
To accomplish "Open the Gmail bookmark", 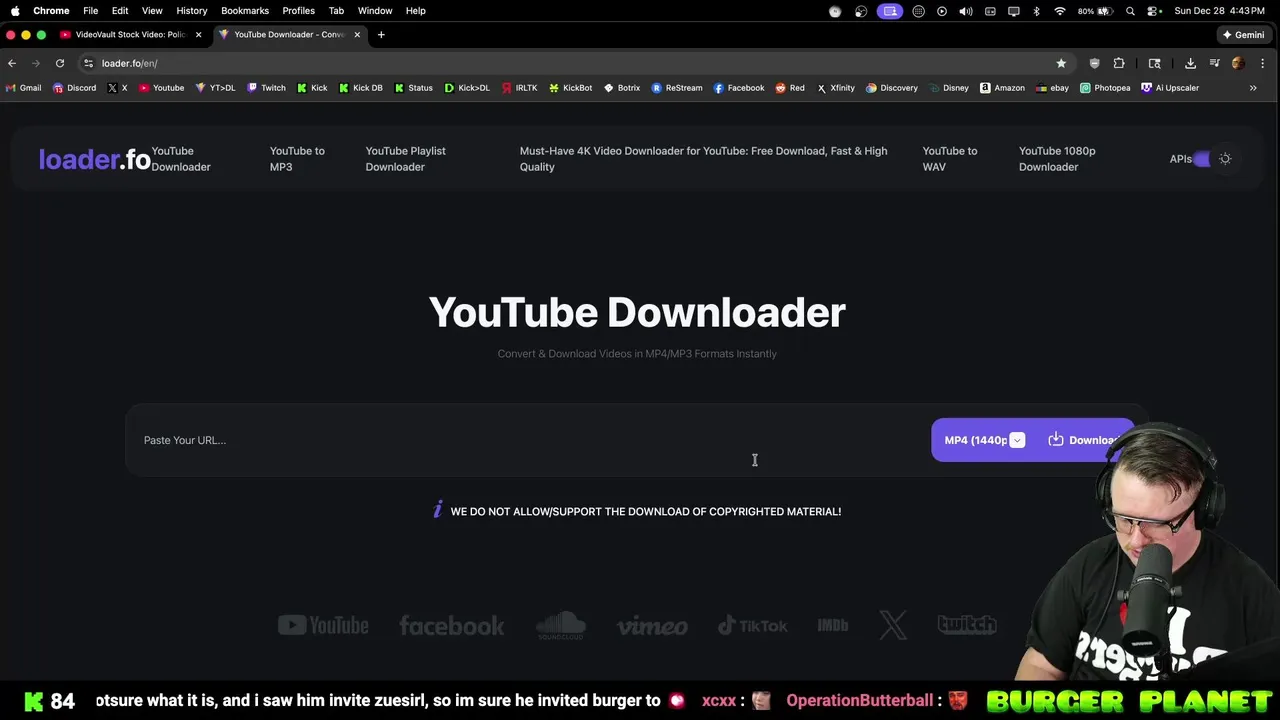I will pyautogui.click(x=24, y=88).
